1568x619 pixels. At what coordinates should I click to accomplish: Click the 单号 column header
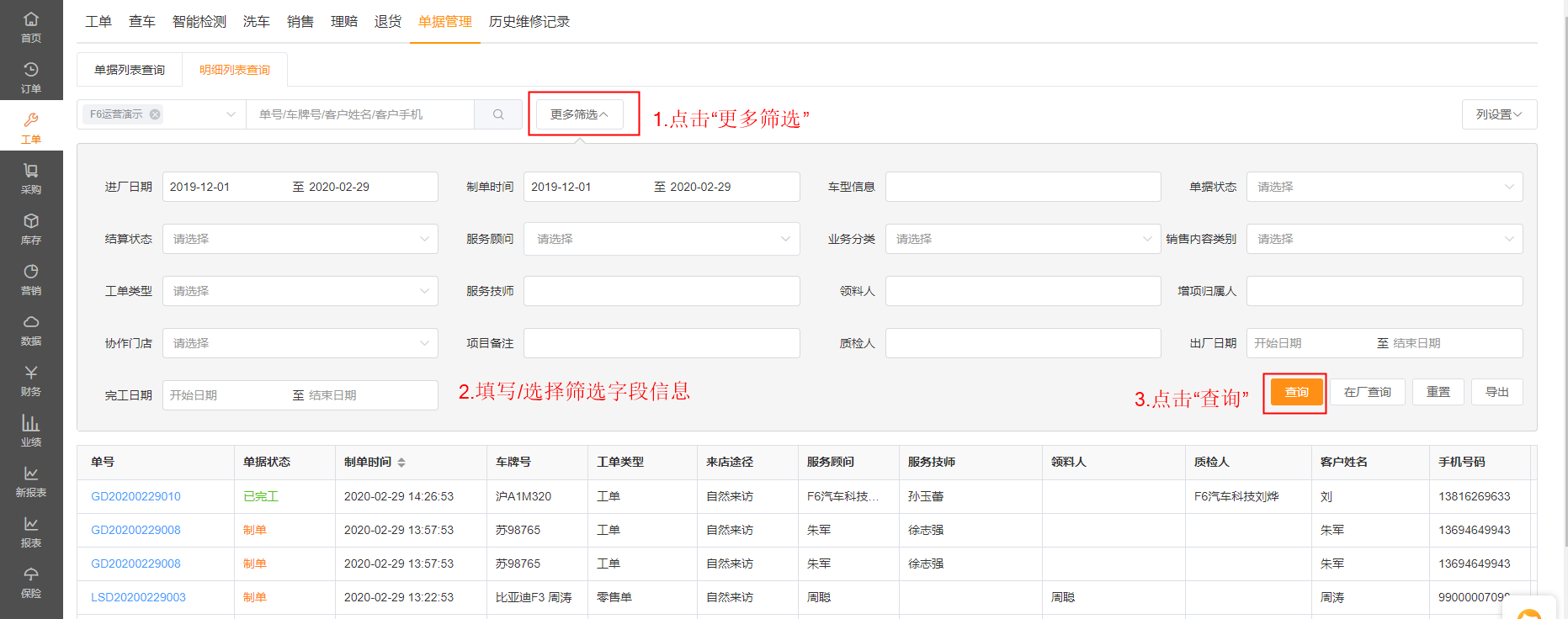click(x=103, y=462)
